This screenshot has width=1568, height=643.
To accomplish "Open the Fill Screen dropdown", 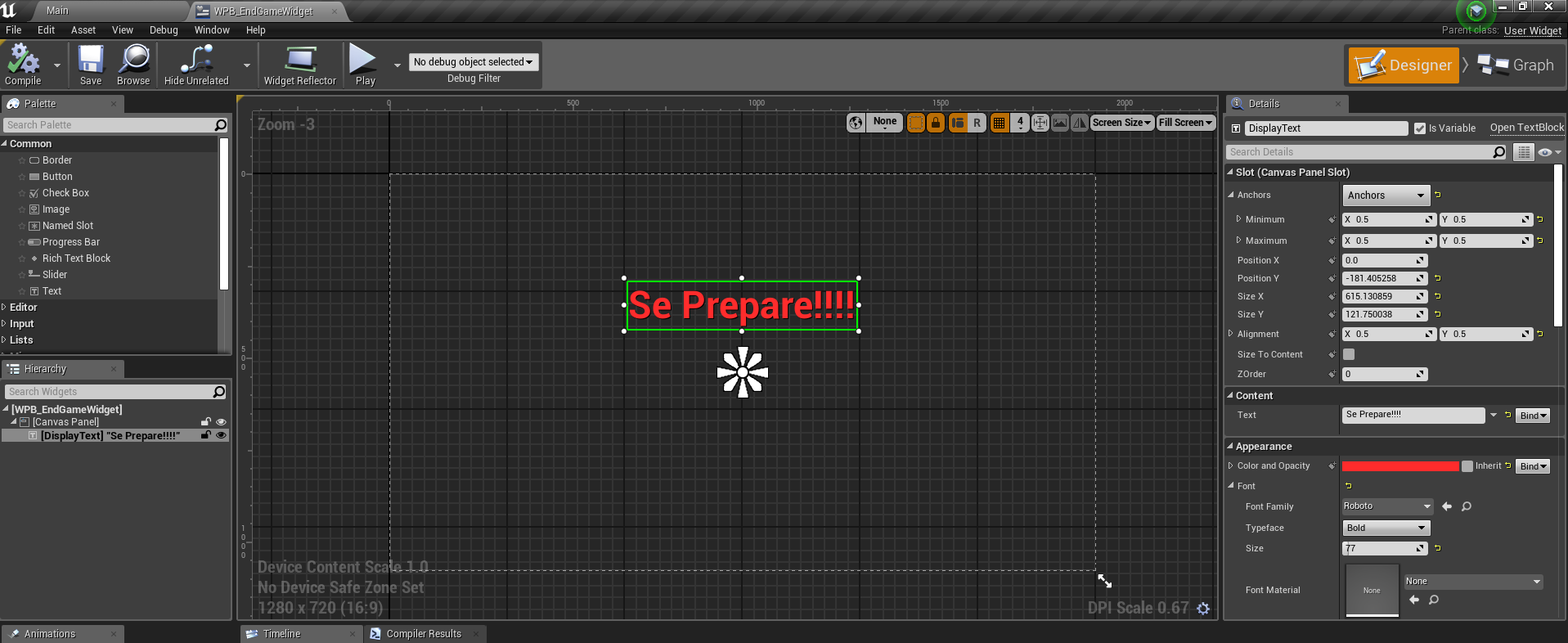I will (x=1185, y=123).
